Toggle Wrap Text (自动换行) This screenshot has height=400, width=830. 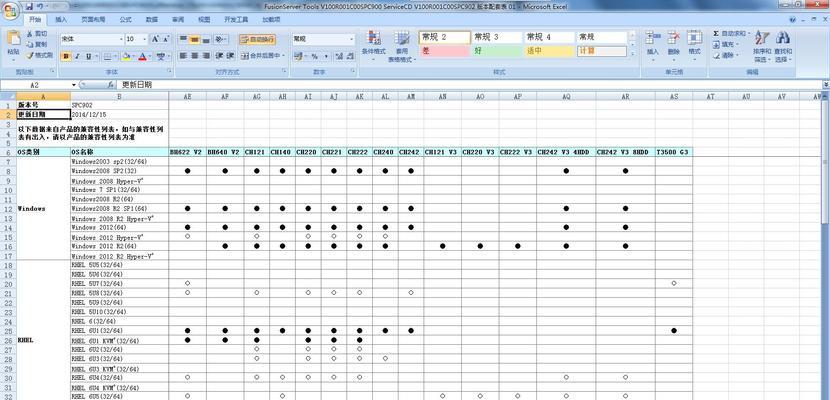[257, 39]
